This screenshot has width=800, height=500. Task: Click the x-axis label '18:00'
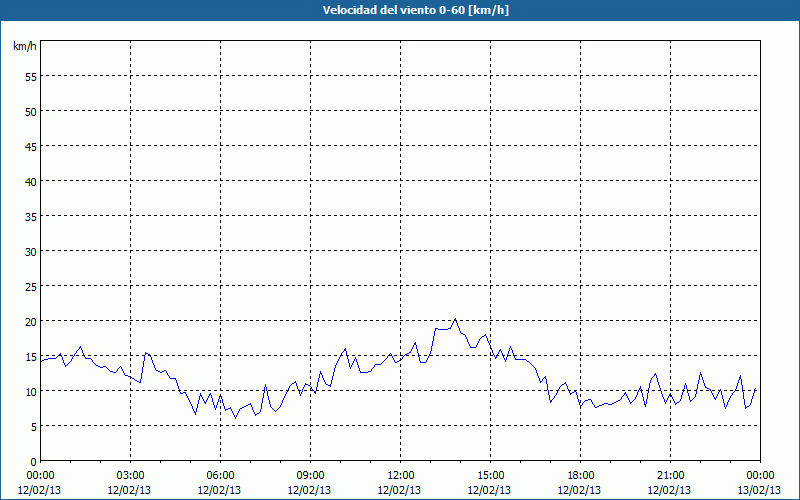(580, 476)
